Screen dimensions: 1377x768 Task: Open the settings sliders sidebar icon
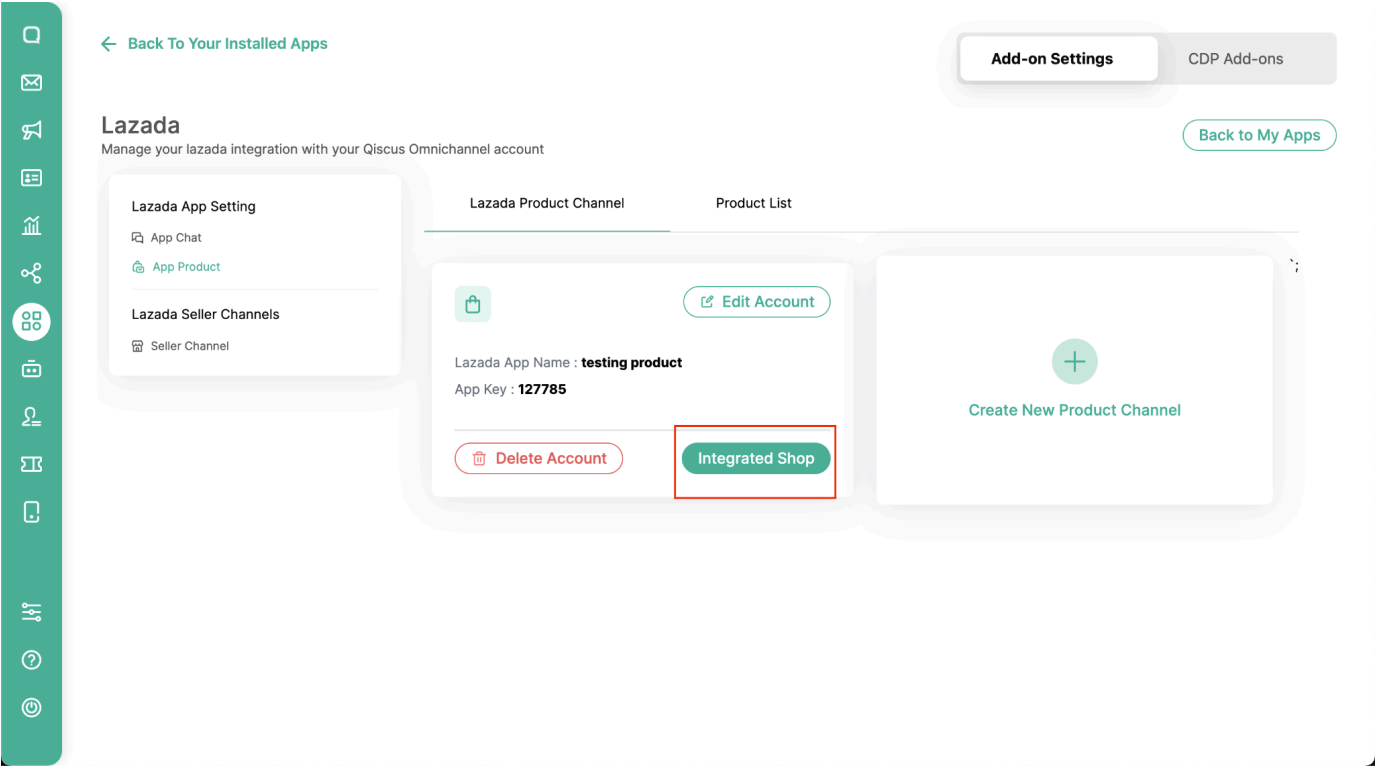point(31,612)
